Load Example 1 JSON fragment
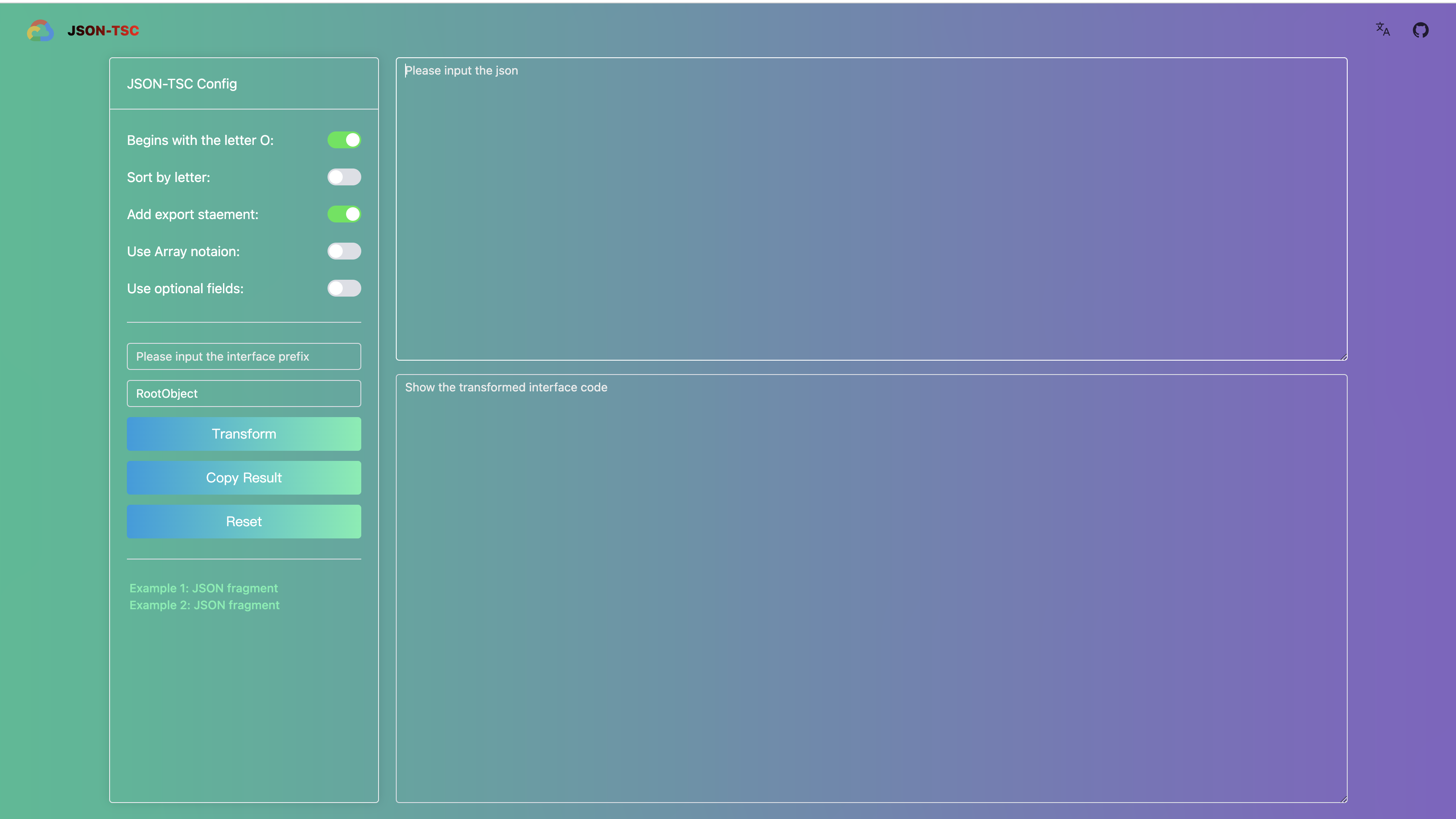Image resolution: width=1456 pixels, height=819 pixels. pos(204,588)
